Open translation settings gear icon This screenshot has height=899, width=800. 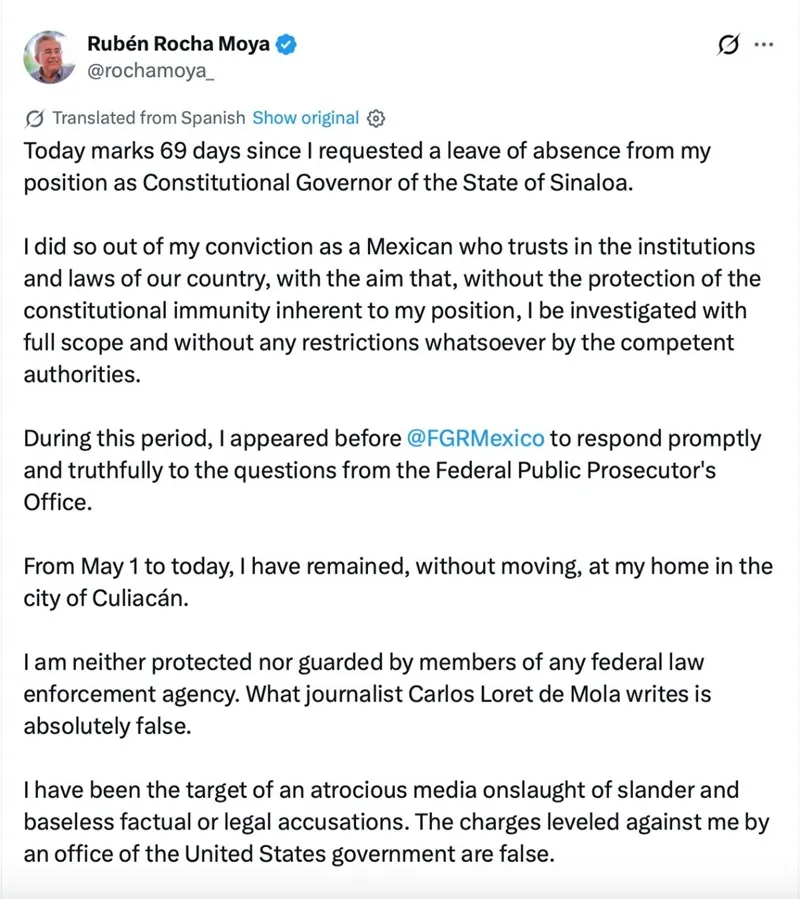tap(376, 118)
